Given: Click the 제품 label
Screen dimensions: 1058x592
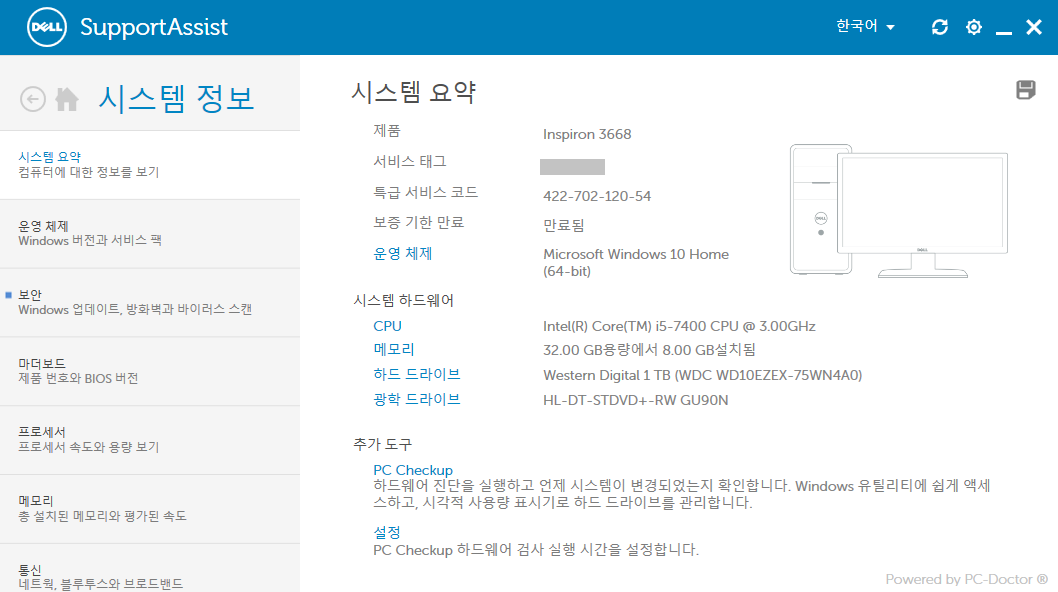Looking at the screenshot, I should point(387,131).
